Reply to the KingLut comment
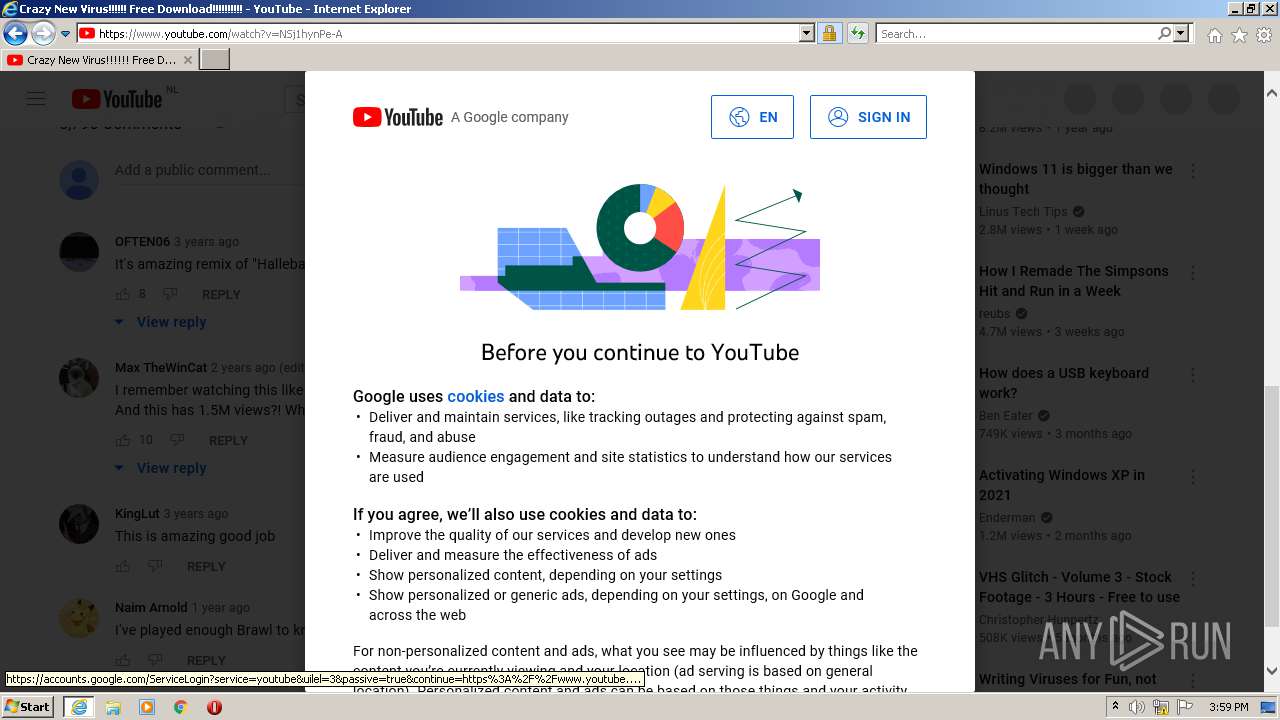1280x720 pixels. [x=206, y=567]
